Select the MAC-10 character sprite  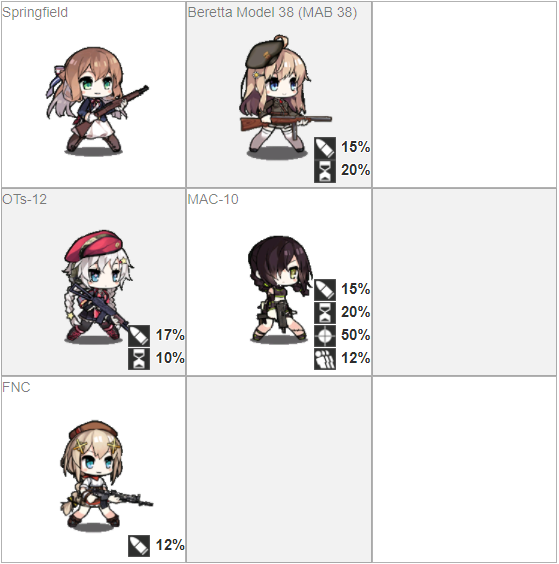click(x=280, y=289)
